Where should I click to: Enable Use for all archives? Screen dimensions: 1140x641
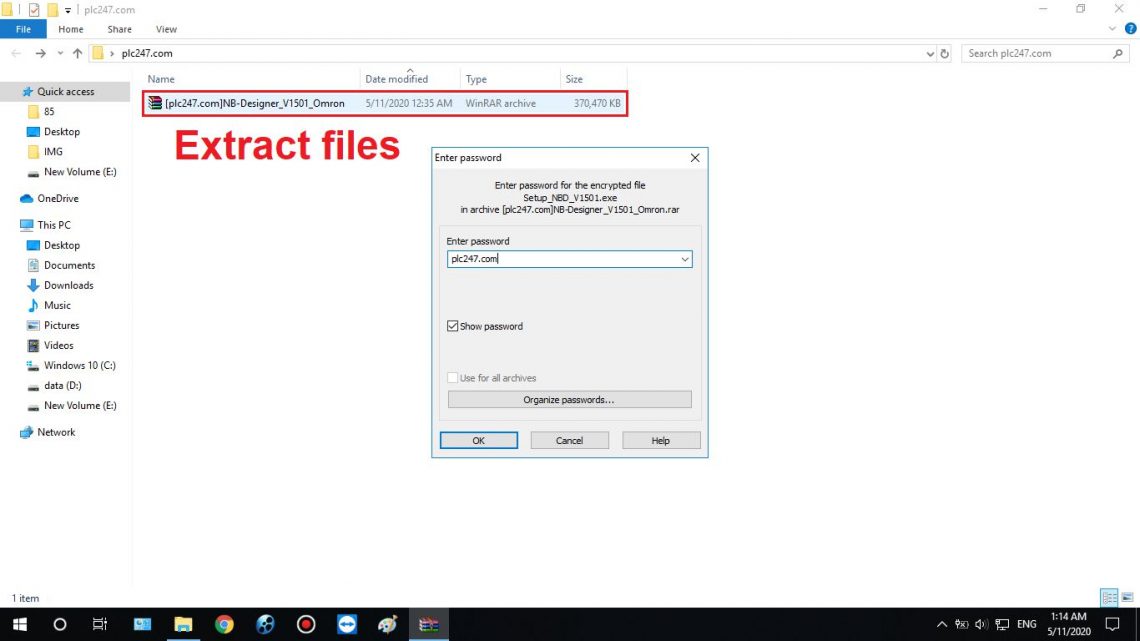pos(452,378)
